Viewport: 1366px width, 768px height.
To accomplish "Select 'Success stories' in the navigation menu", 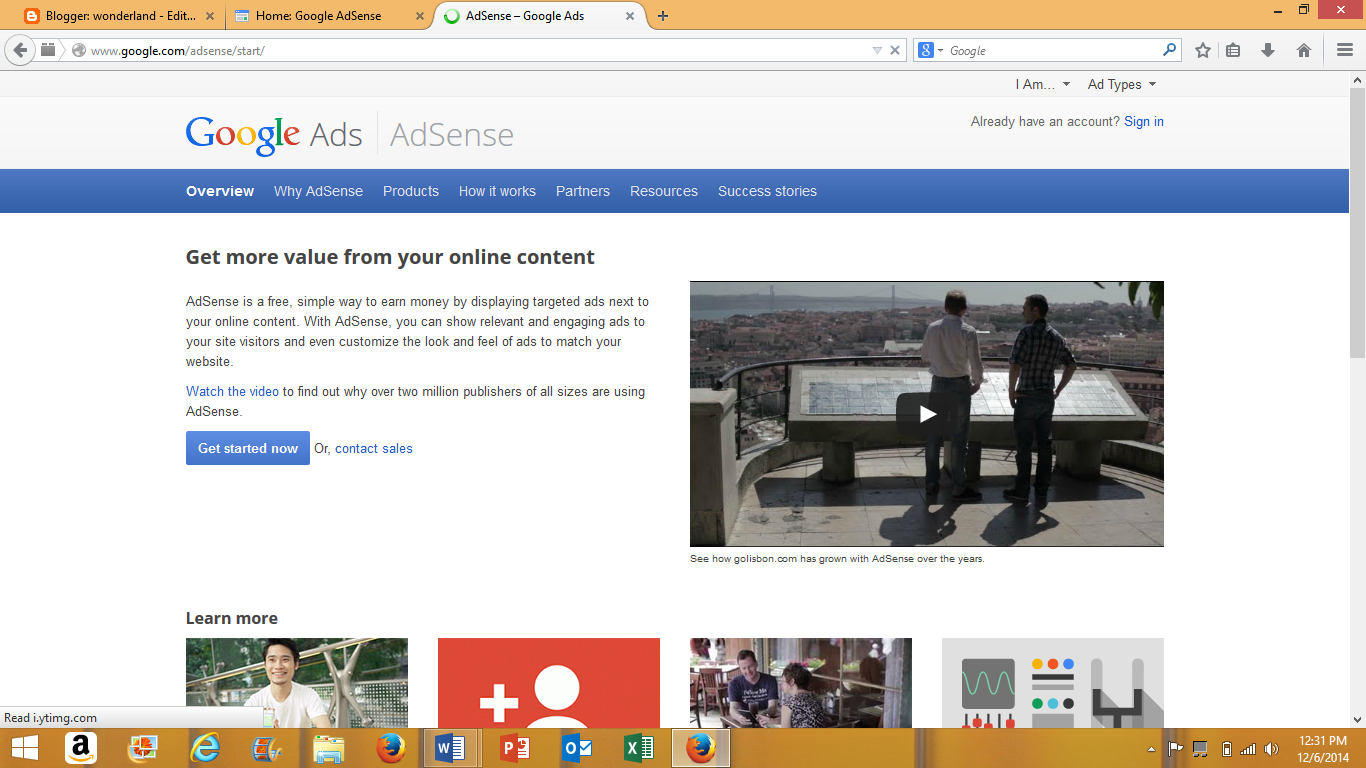I will tap(767, 190).
